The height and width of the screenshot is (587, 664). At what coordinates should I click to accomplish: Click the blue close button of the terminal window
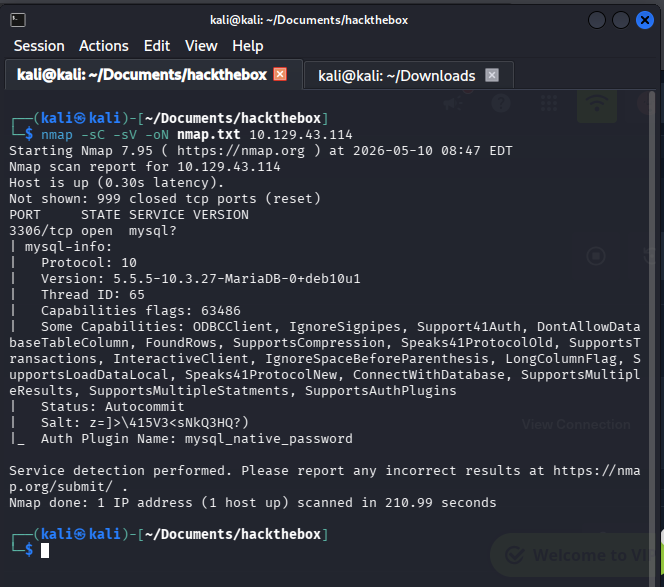(x=645, y=20)
